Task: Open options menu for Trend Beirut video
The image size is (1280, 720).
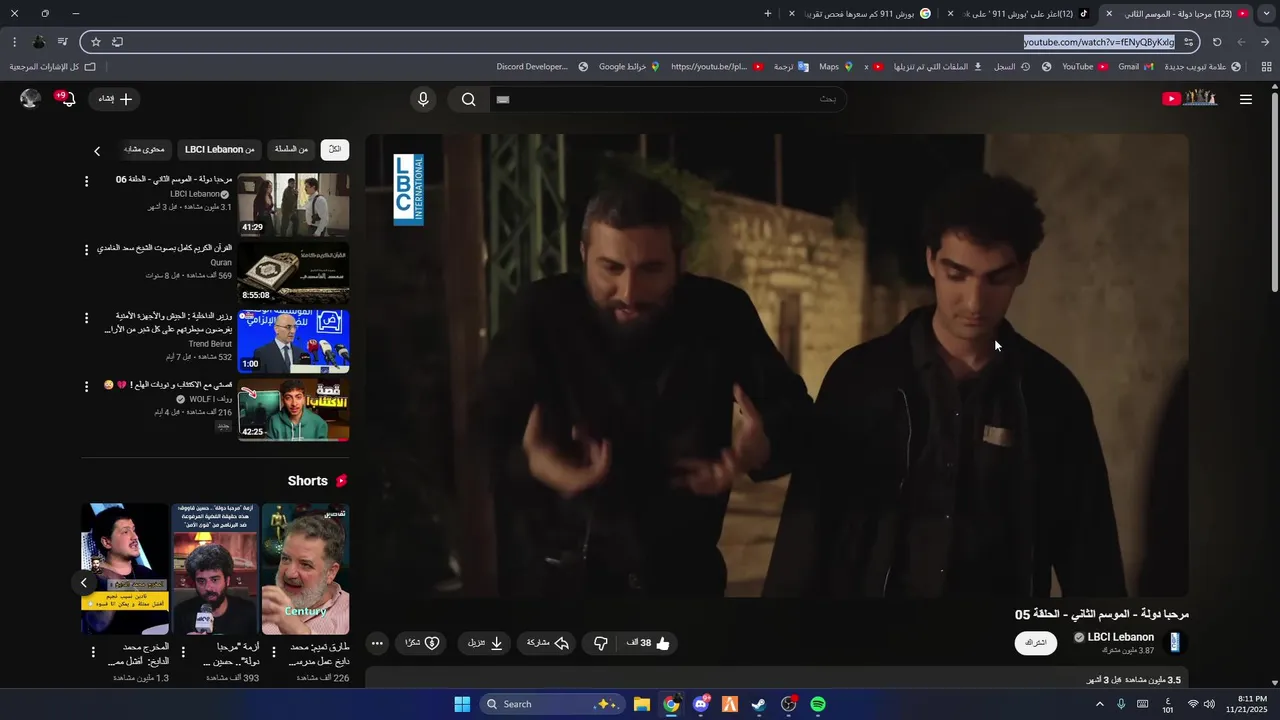Action: 86,317
